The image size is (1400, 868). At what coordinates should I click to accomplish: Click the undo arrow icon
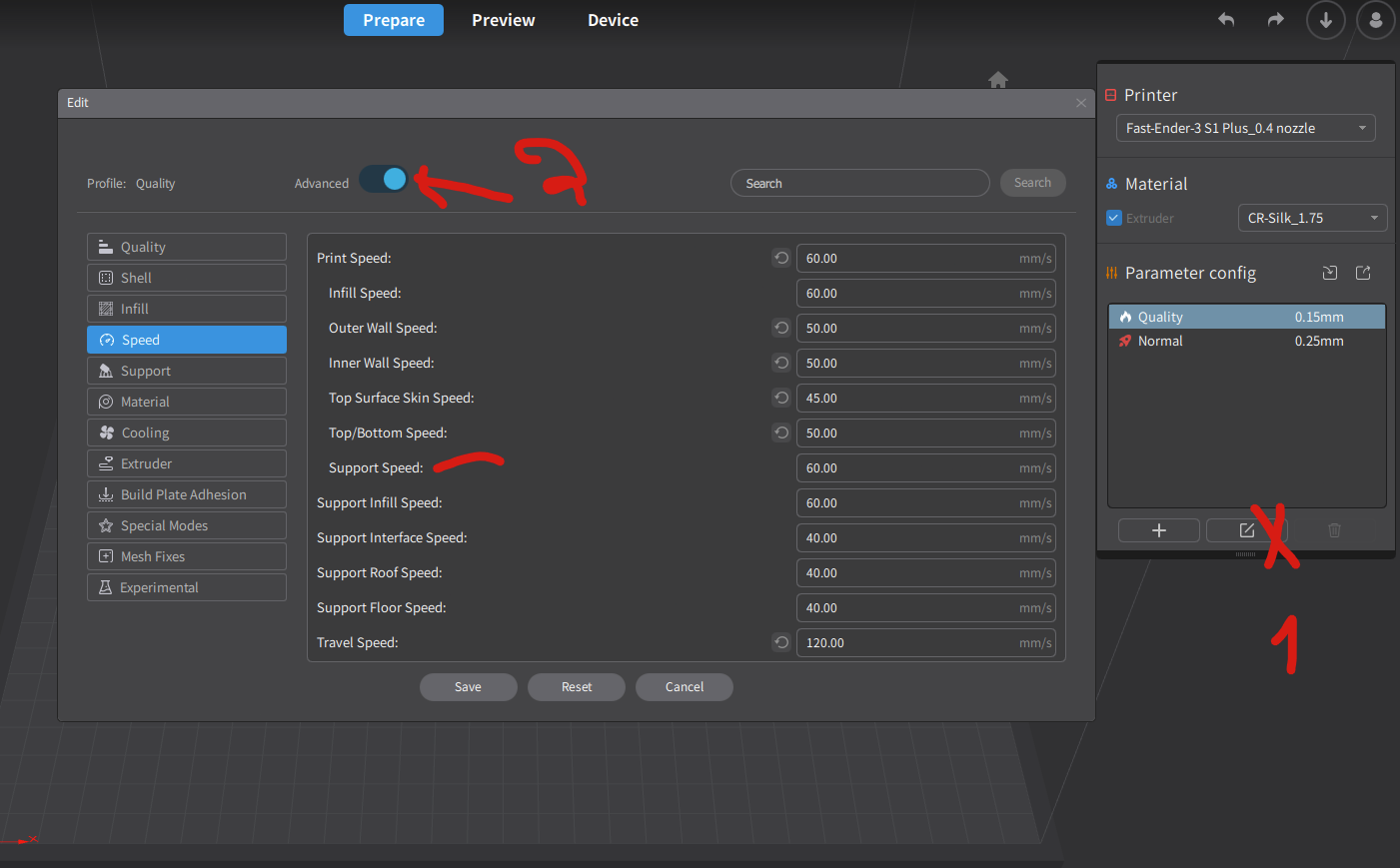pyautogui.click(x=1226, y=20)
